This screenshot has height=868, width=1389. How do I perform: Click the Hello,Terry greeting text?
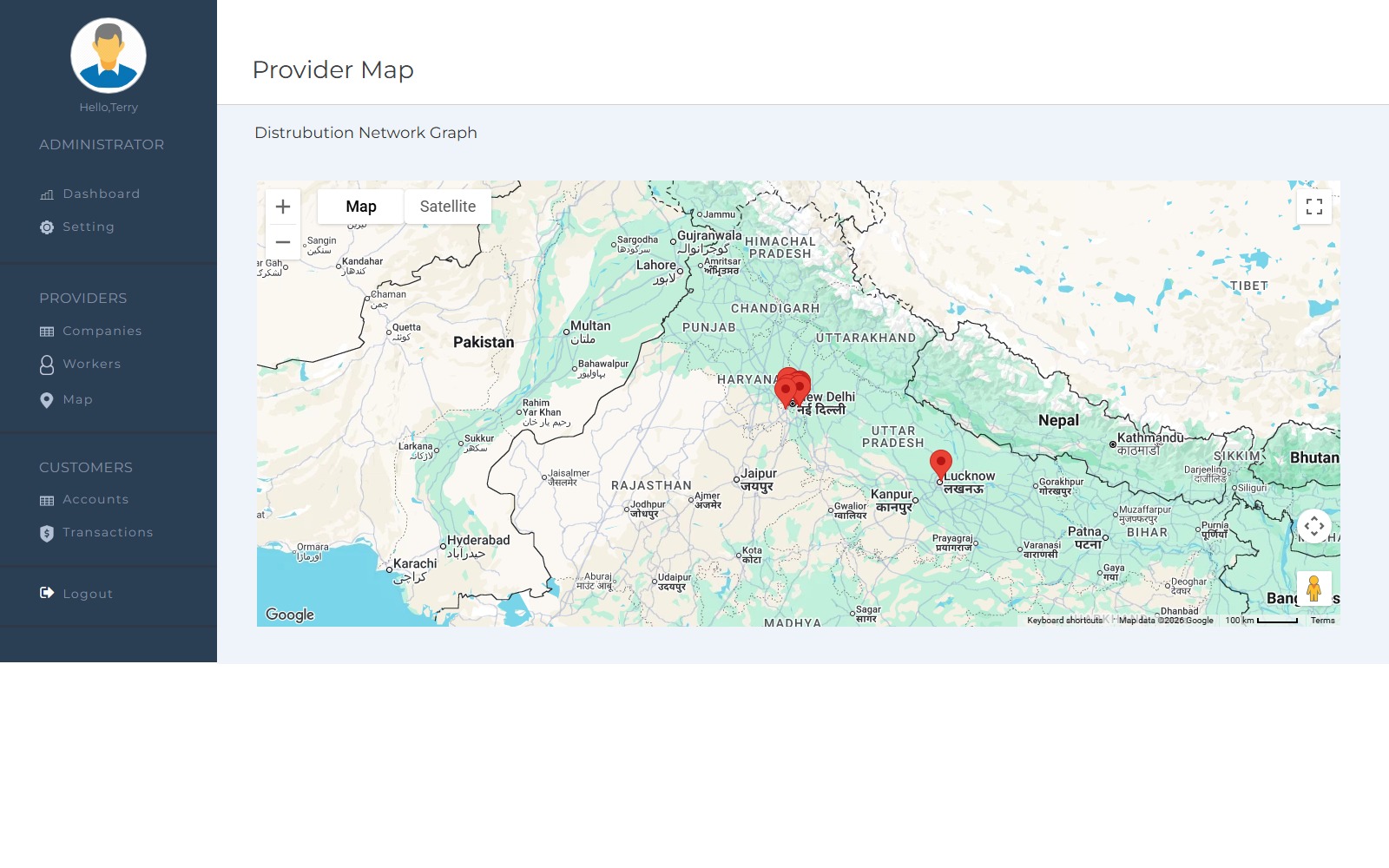click(x=109, y=108)
